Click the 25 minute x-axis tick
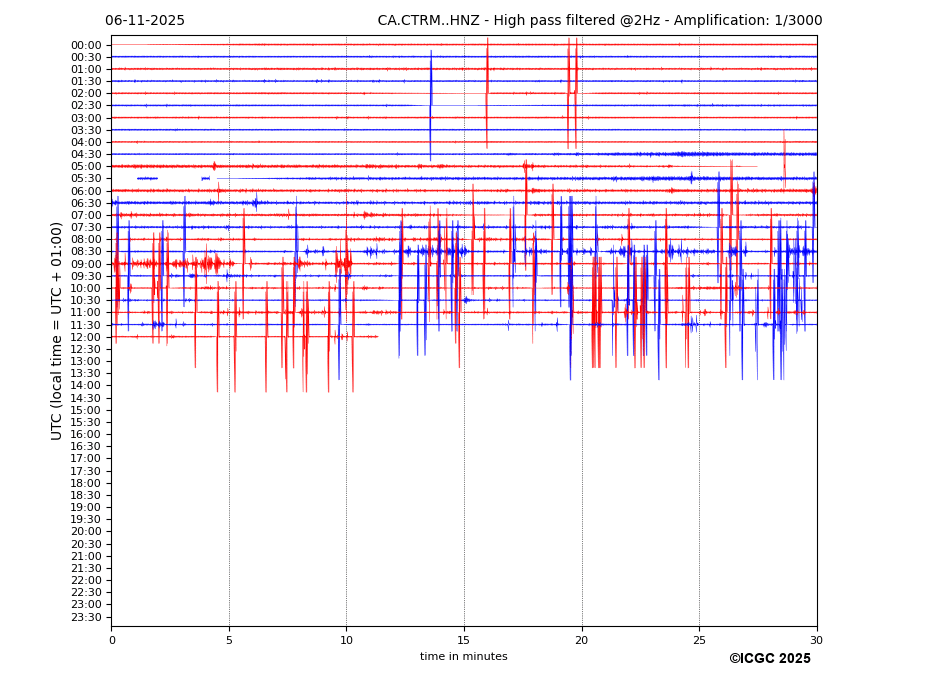This screenshot has width=927, height=696. tap(699, 640)
